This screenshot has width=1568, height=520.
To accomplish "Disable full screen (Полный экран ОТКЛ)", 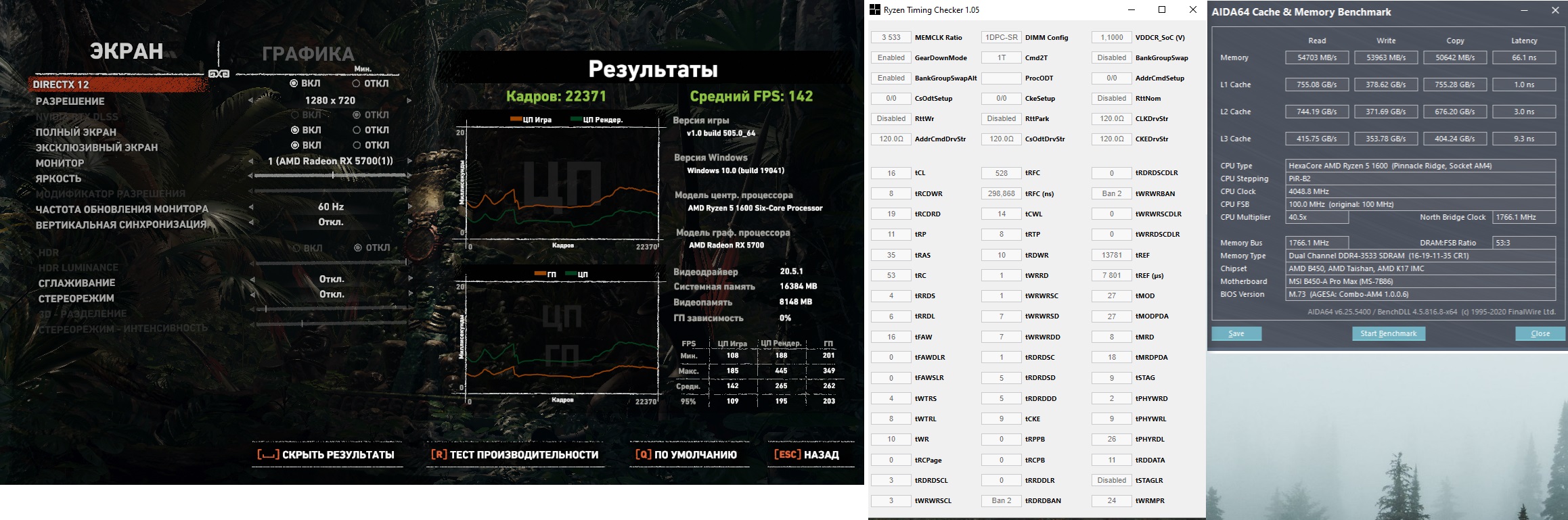I will point(370,130).
